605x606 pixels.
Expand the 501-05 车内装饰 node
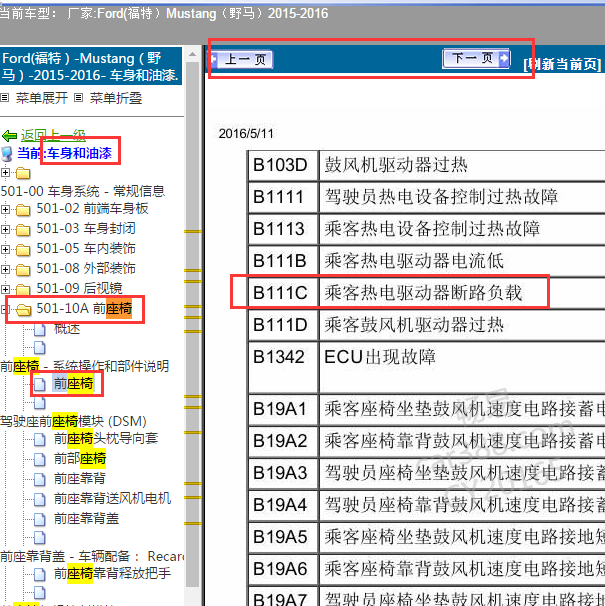coord(5,249)
